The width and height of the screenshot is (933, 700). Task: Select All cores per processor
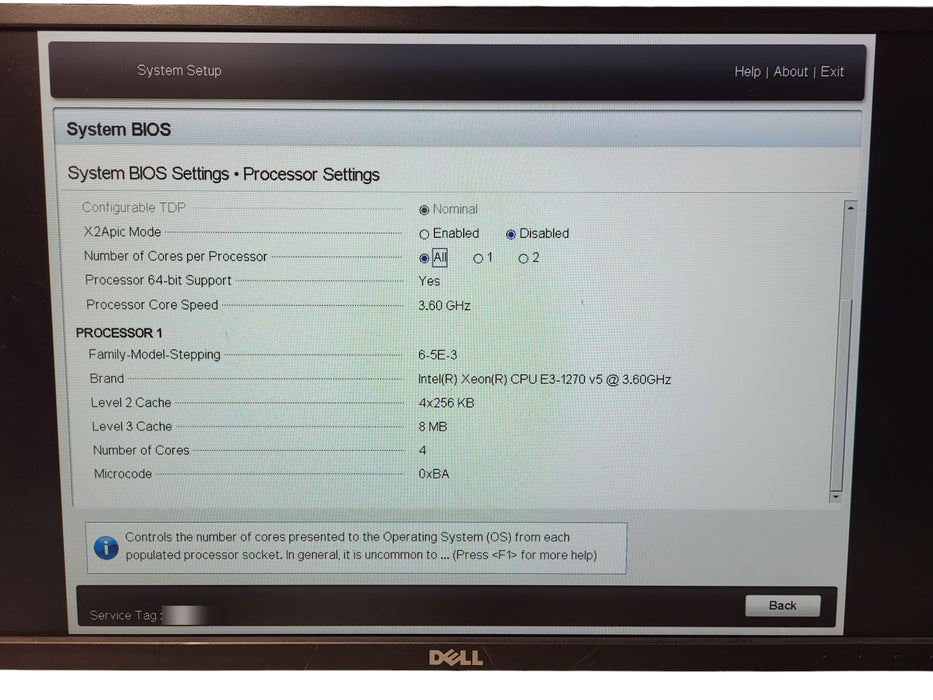pos(424,258)
